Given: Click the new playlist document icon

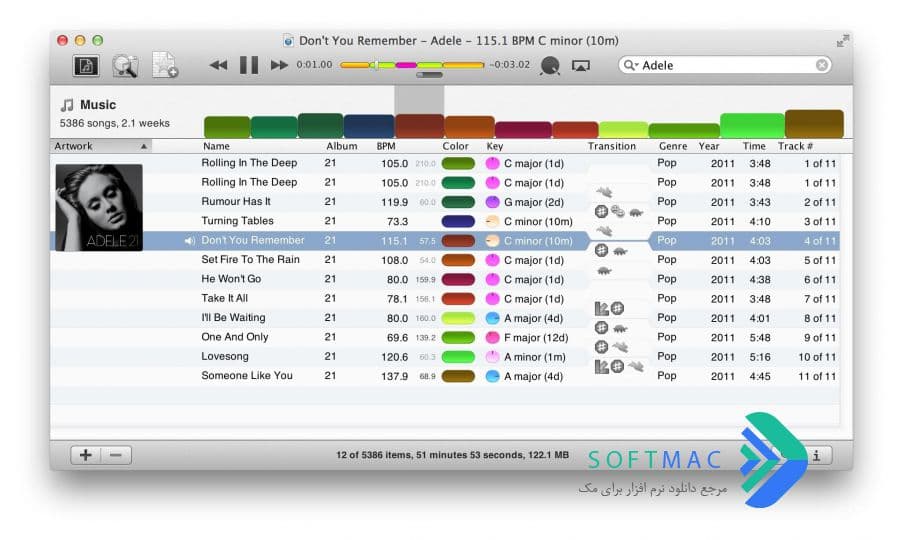Looking at the screenshot, I should [165, 65].
